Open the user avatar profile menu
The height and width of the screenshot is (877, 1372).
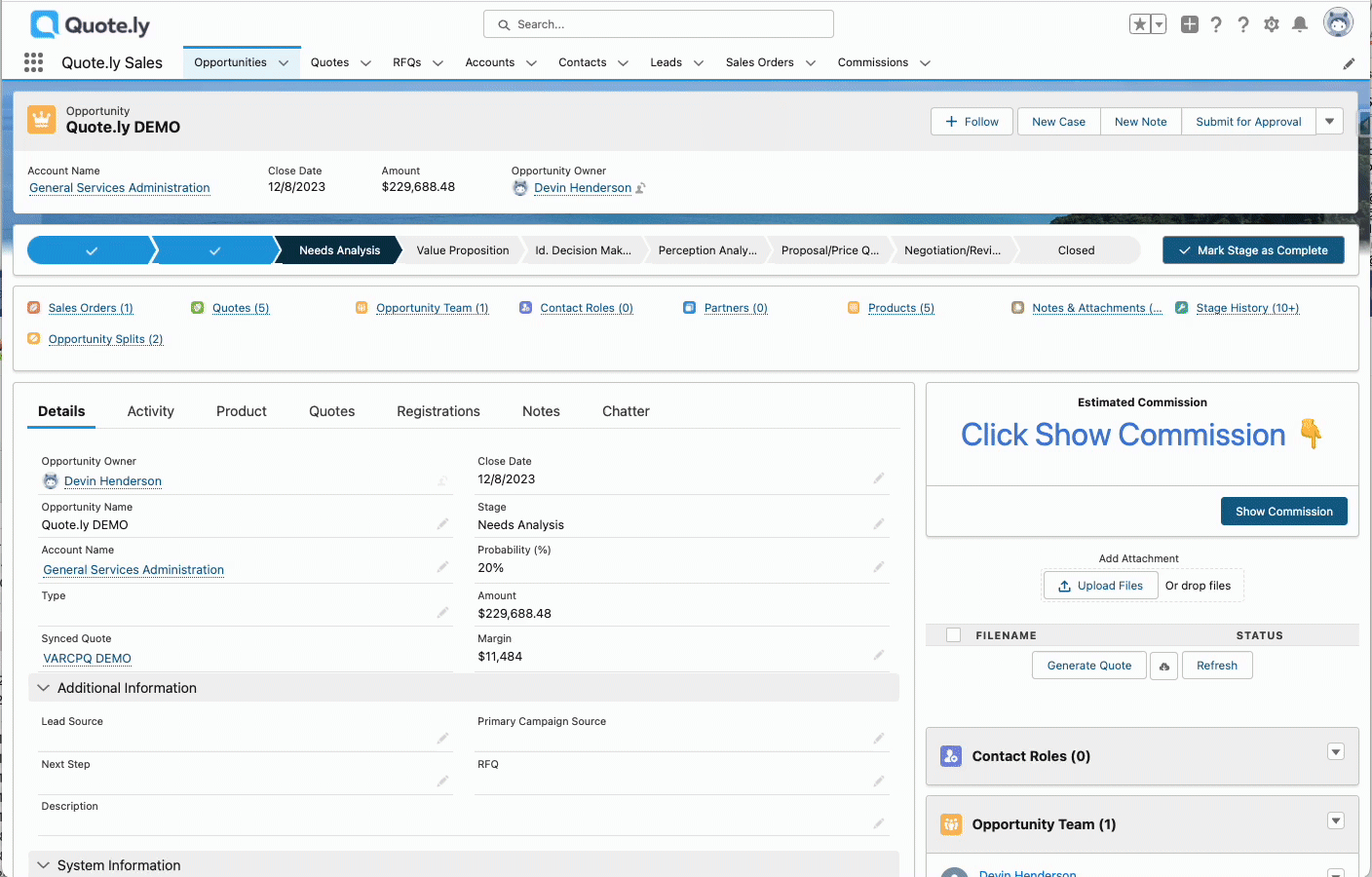(1338, 22)
